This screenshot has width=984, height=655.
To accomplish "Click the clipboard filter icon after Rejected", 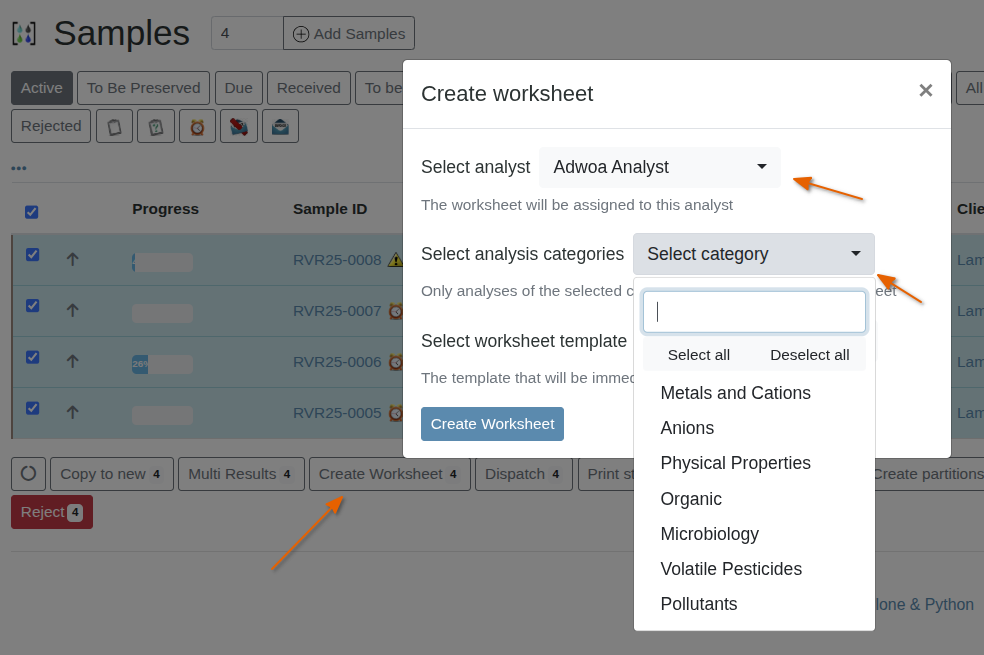I will [113, 125].
